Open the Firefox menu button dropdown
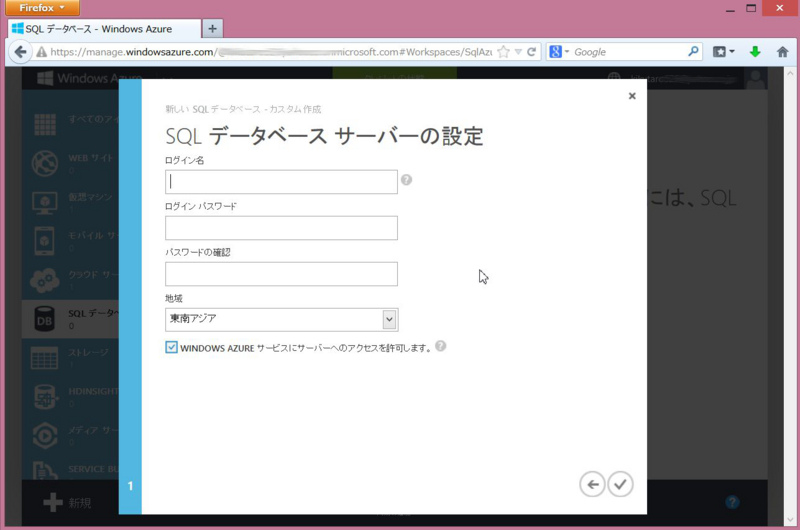The image size is (800, 530). pyautogui.click(x=42, y=8)
